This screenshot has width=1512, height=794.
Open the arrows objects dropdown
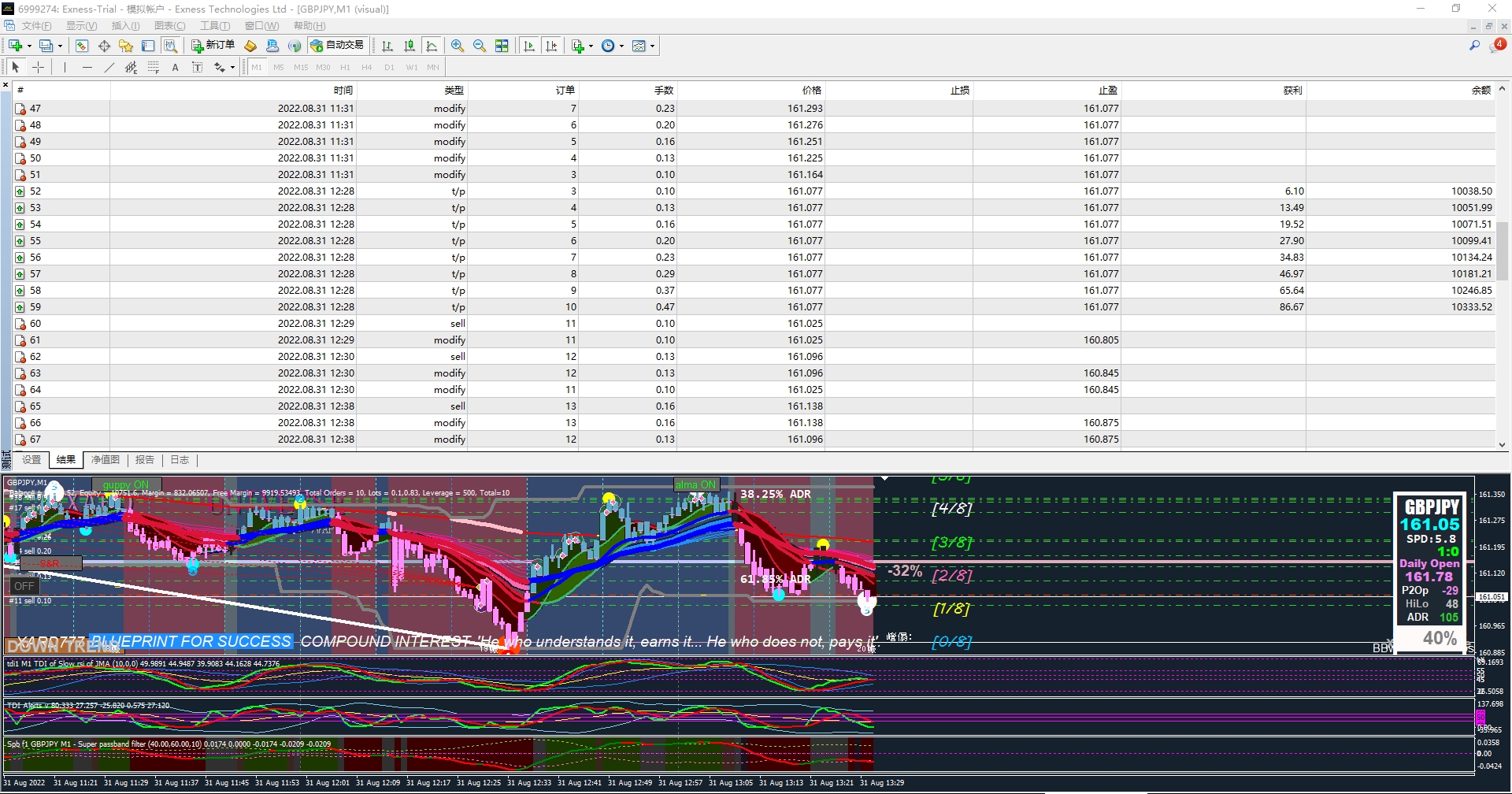pos(224,68)
